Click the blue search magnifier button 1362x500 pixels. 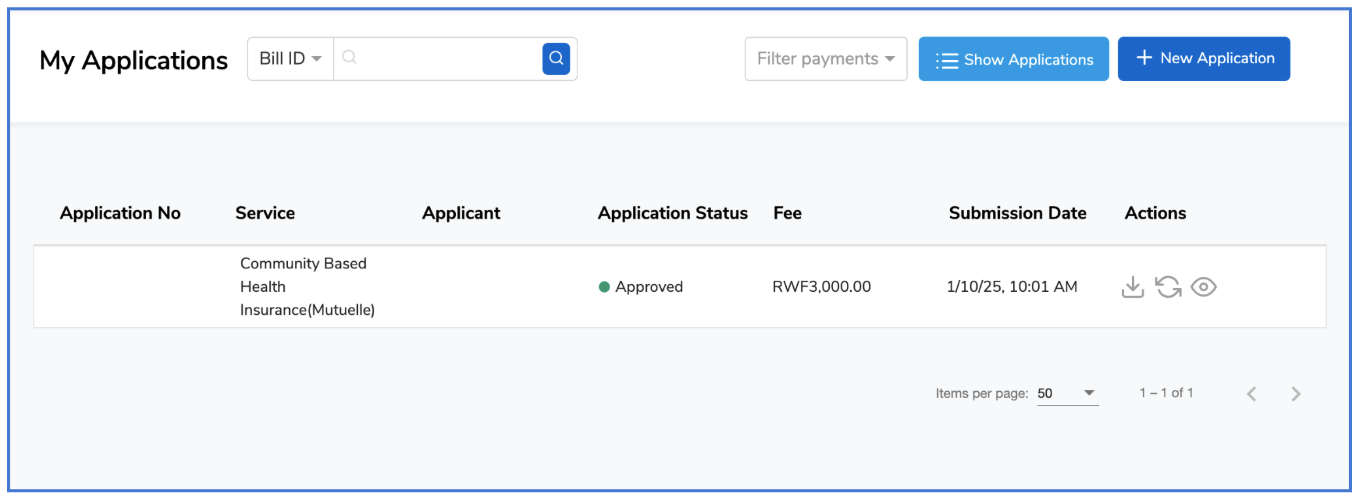tap(556, 58)
